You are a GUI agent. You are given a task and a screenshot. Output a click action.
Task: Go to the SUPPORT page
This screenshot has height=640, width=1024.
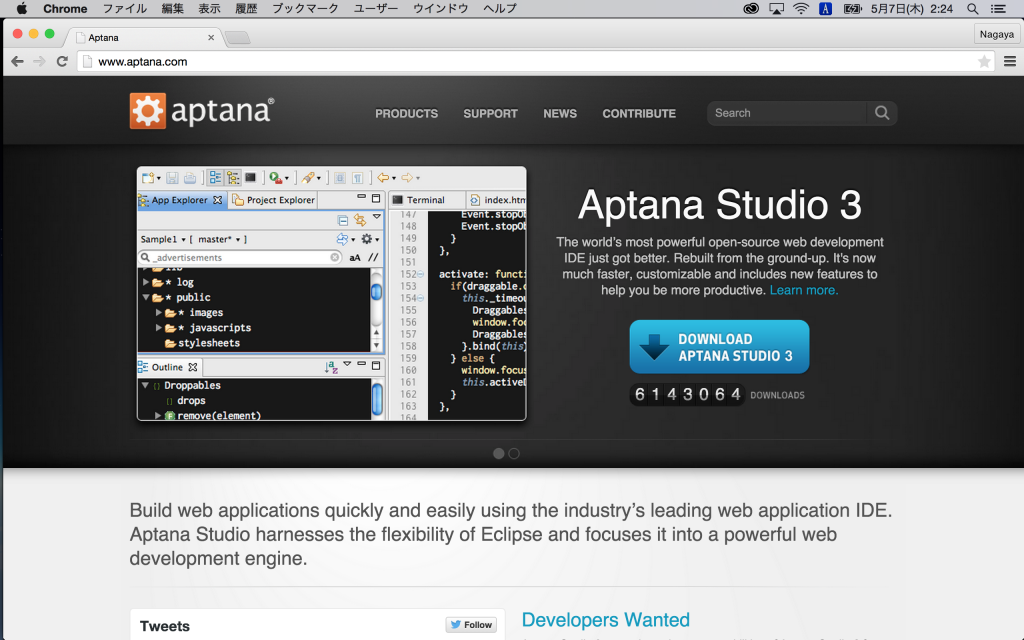tap(490, 114)
